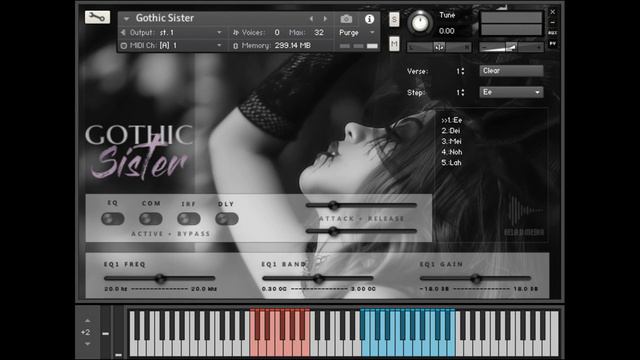This screenshot has width=640, height=360.
Task: Click the Release slider handle
Action: tap(333, 231)
